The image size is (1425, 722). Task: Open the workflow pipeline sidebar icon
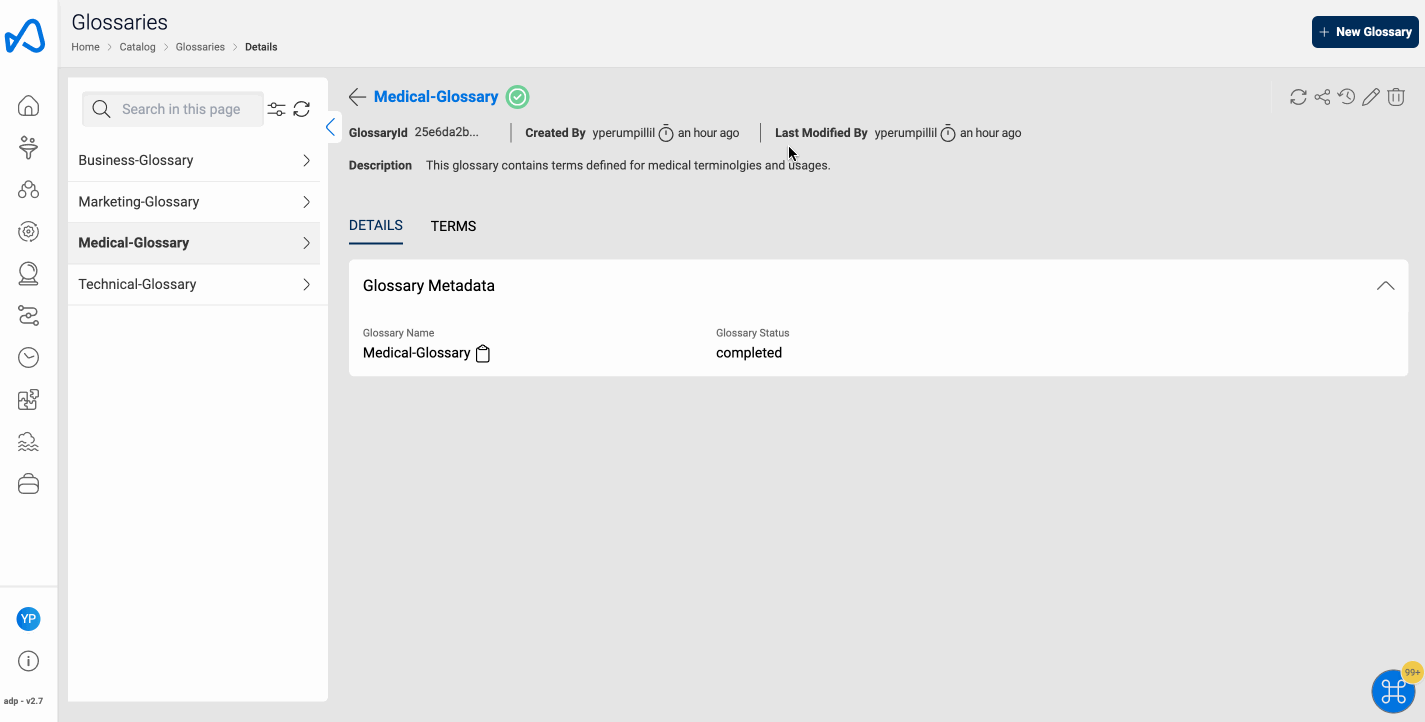(x=29, y=316)
